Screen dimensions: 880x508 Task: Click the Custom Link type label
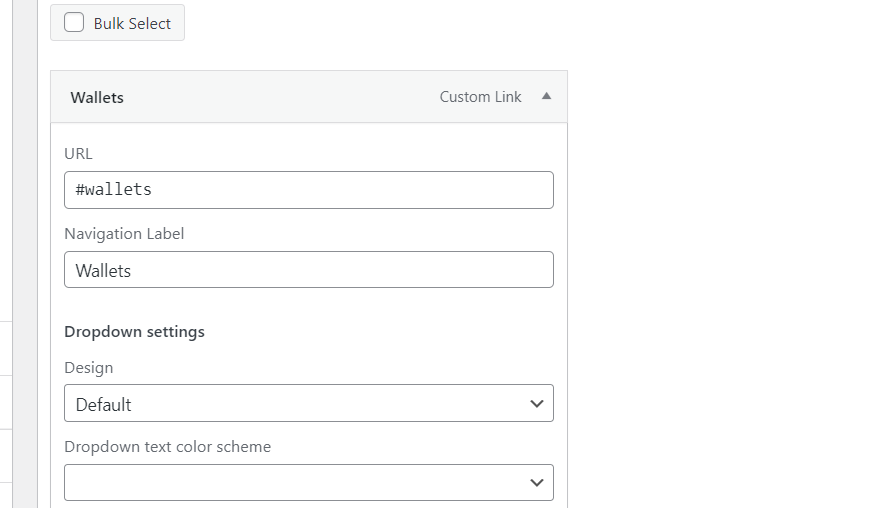480,97
